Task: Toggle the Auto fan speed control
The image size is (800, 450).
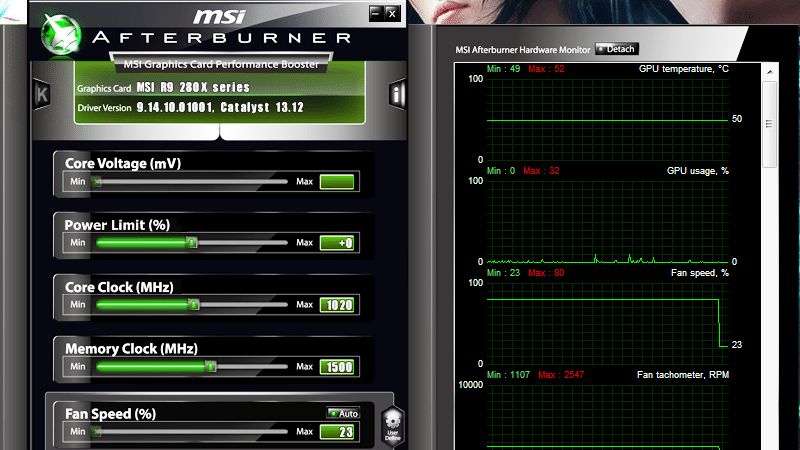Action: tap(343, 413)
